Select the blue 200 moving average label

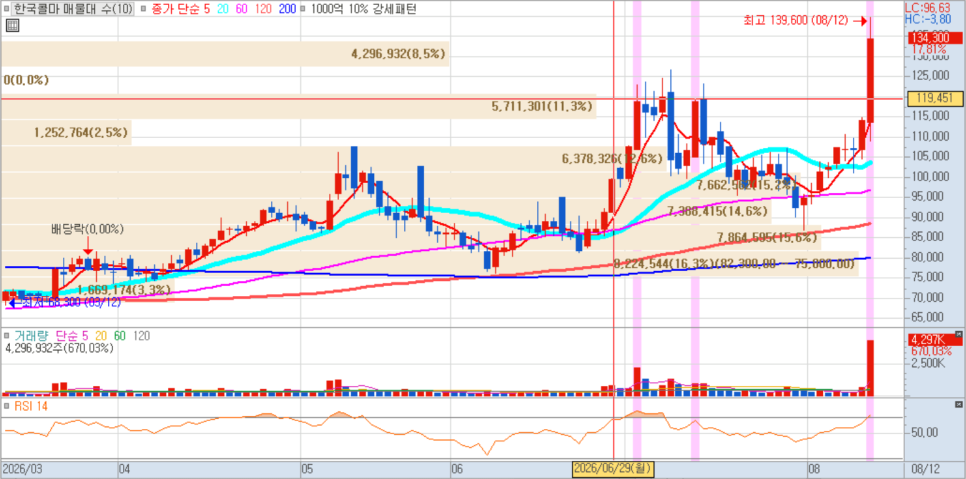point(287,9)
